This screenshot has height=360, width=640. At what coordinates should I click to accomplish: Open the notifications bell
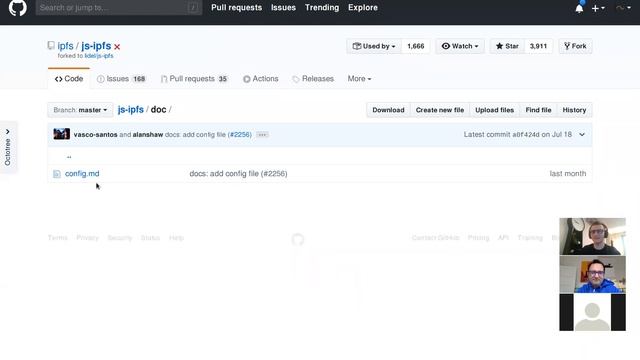tap(579, 8)
